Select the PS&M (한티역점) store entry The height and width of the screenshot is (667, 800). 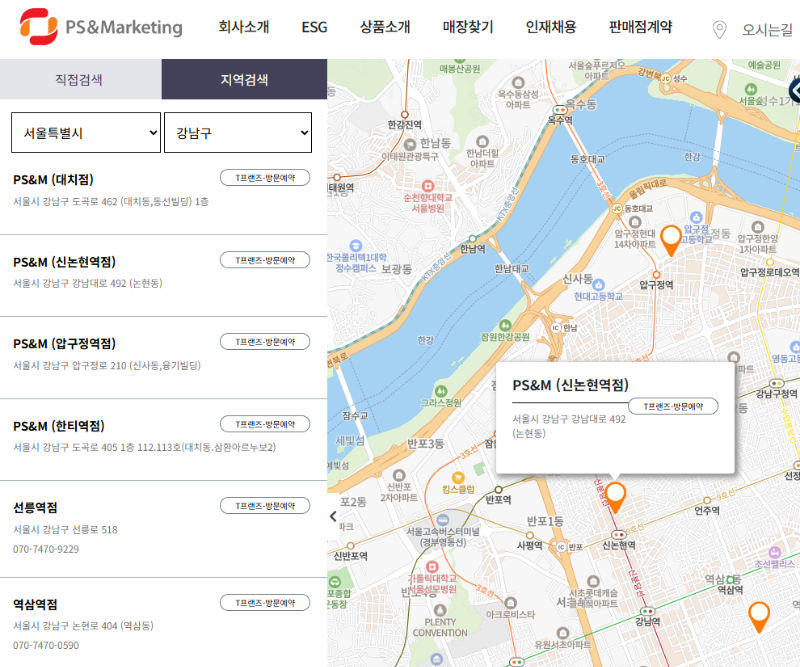[59, 426]
